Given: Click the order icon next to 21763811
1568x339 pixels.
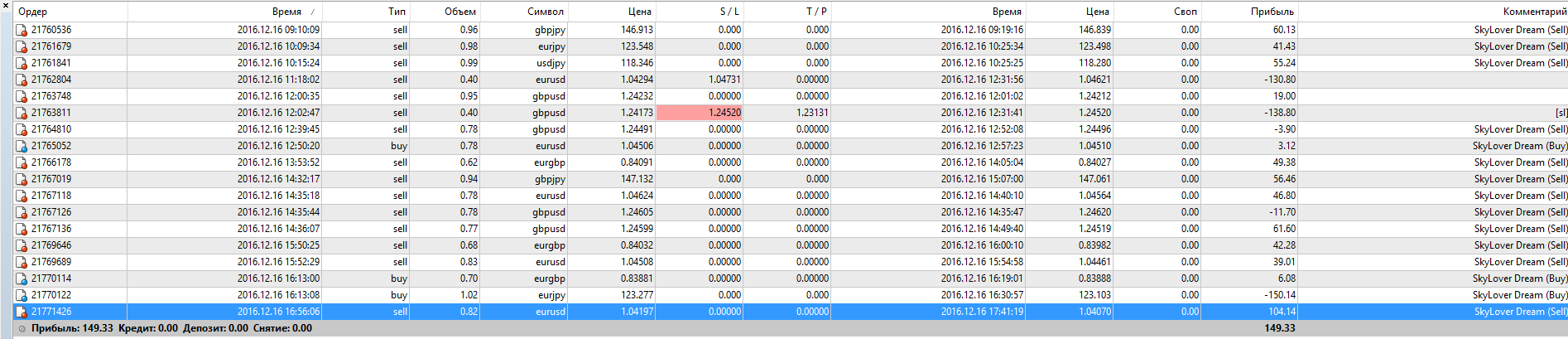Looking at the screenshot, I should [x=22, y=113].
